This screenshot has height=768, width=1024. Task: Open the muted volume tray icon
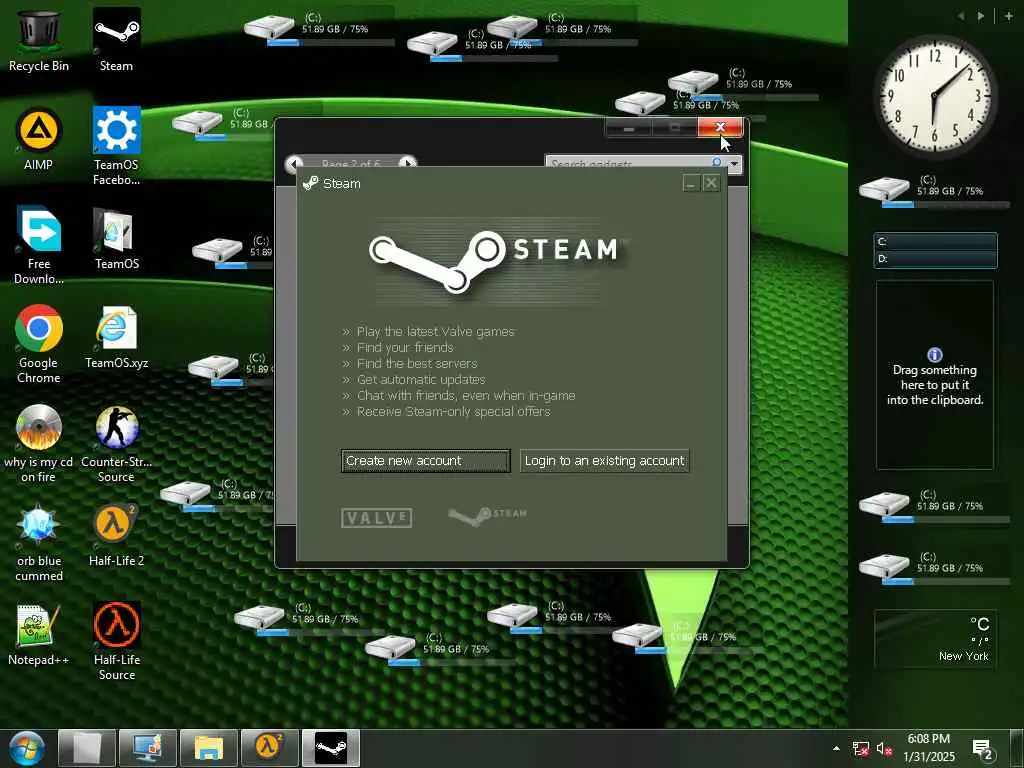(x=884, y=748)
